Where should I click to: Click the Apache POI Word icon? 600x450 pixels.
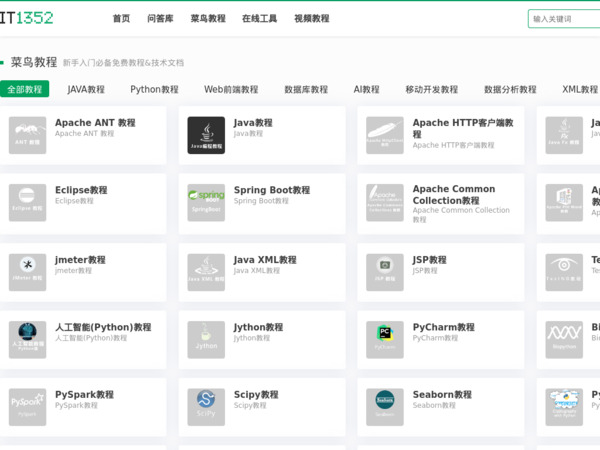tap(564, 203)
